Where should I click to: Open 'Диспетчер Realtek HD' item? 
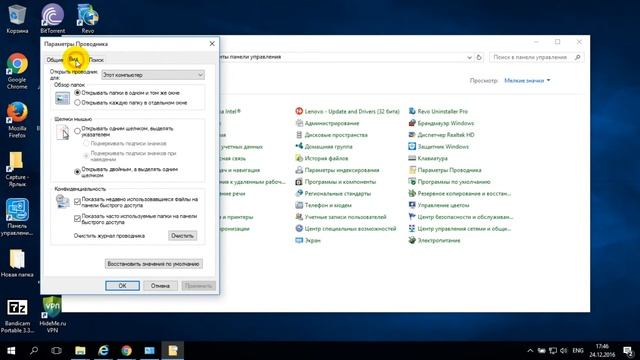pyautogui.click(x=441, y=135)
